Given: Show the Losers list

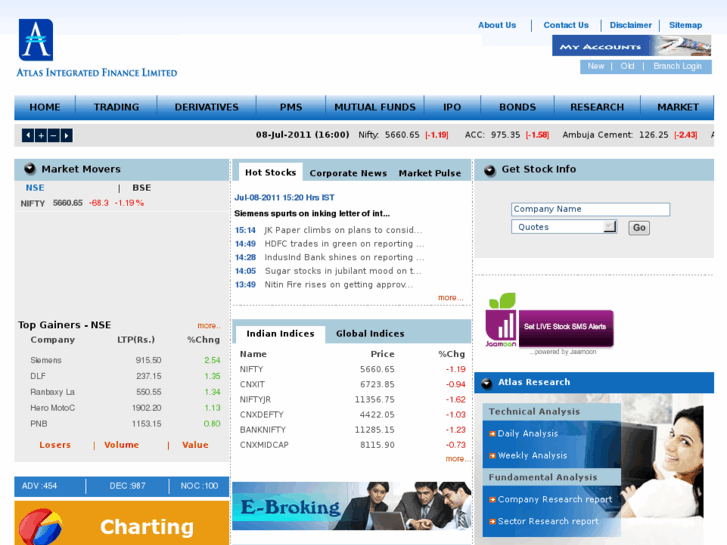Looking at the screenshot, I should (x=55, y=445).
